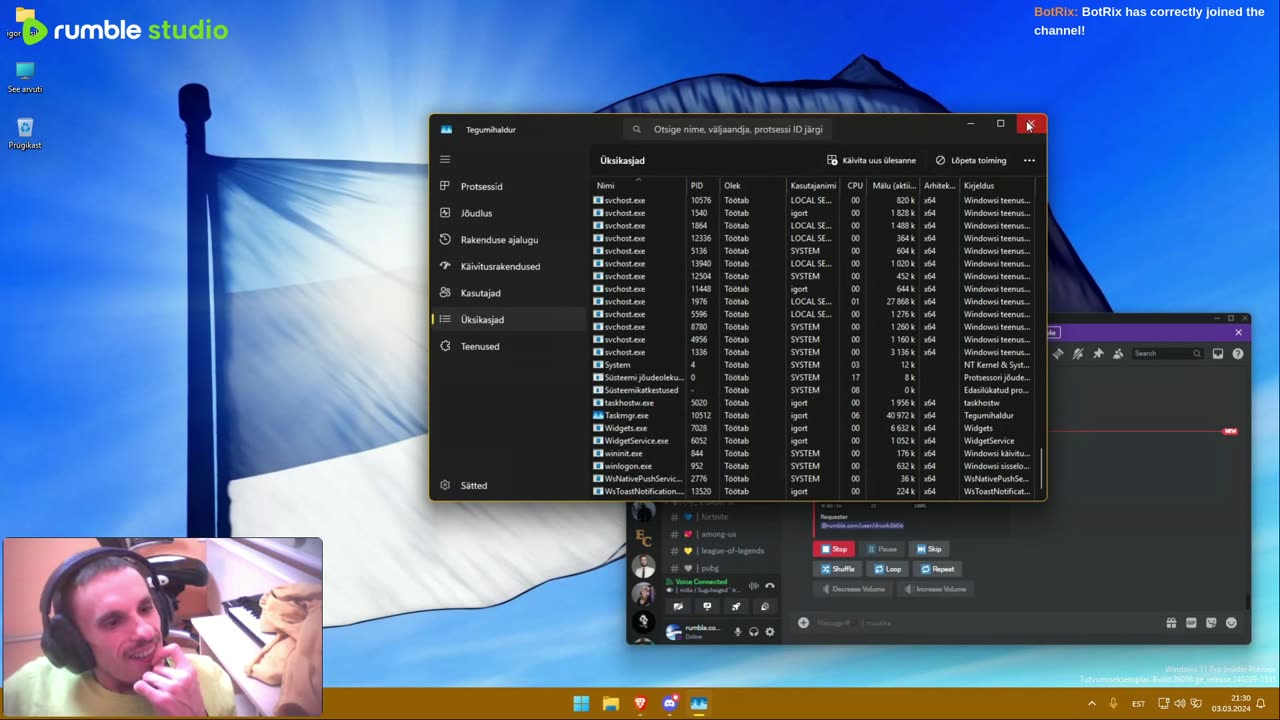Collapse the Task Manager hamburger navigation menu

445,160
